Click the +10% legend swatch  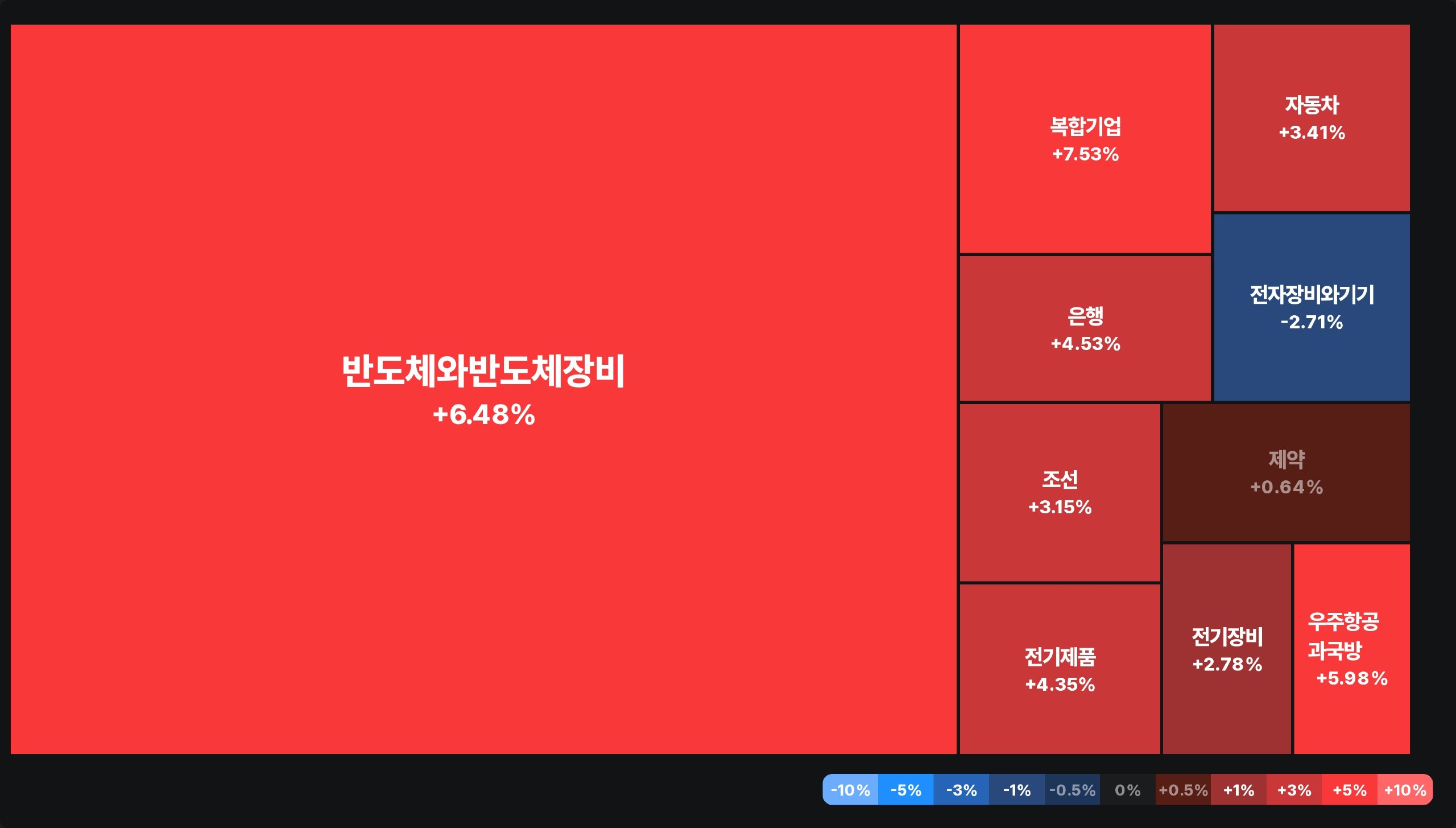pos(1405,789)
